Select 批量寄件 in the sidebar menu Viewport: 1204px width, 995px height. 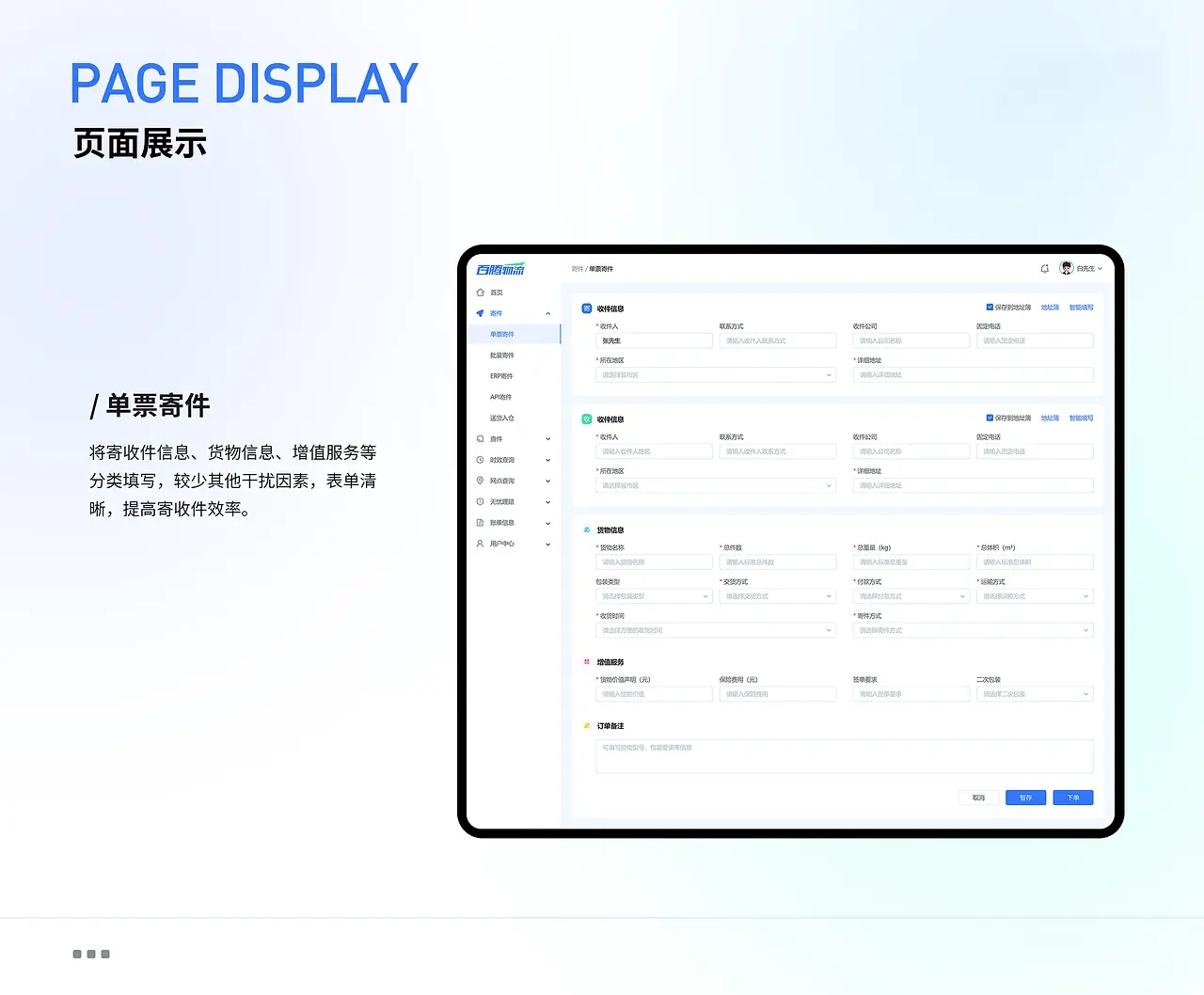tap(502, 355)
